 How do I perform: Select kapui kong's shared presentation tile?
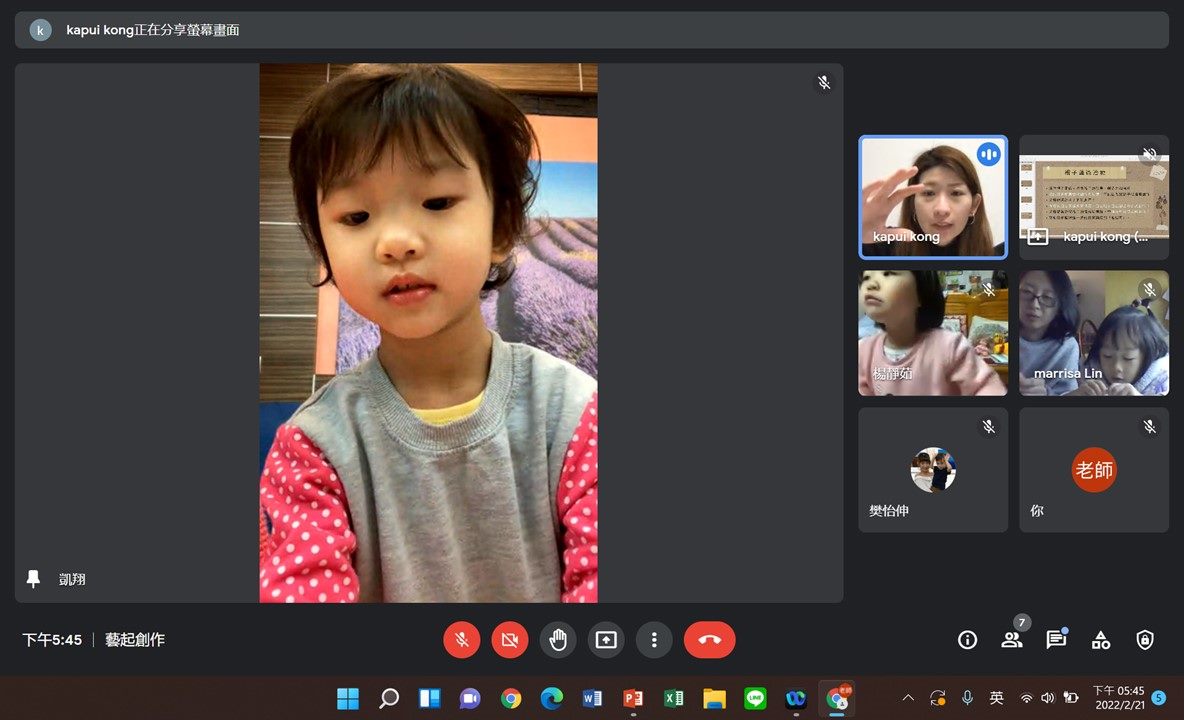point(1094,198)
